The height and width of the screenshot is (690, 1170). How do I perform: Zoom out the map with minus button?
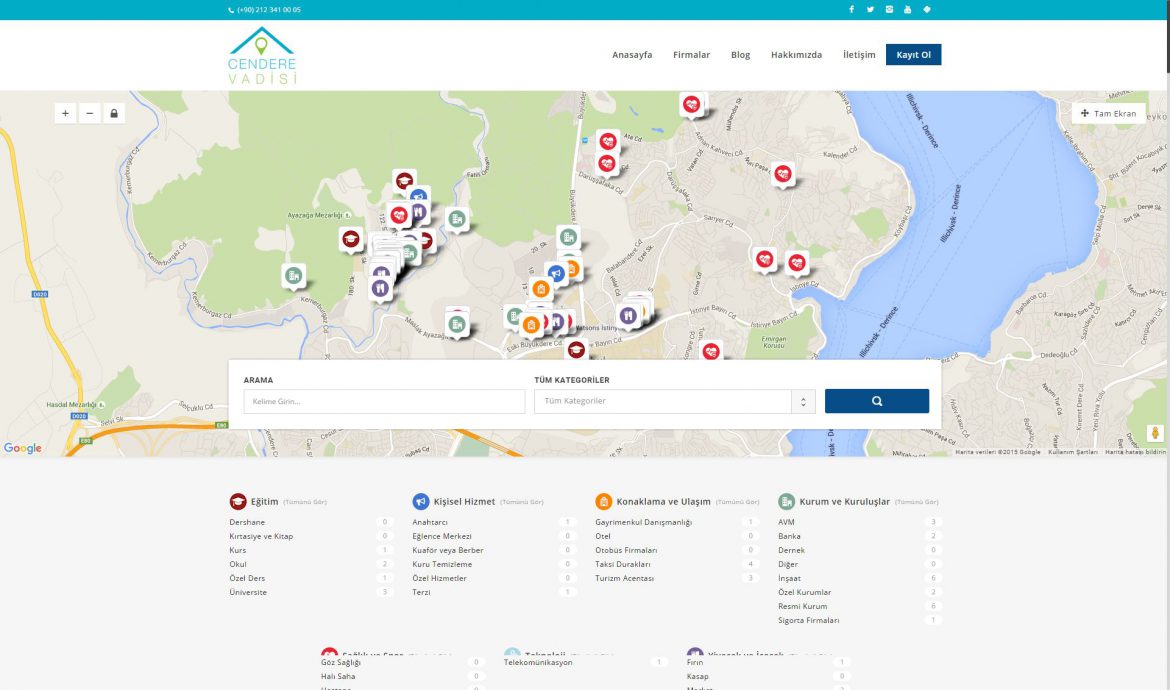(x=90, y=114)
